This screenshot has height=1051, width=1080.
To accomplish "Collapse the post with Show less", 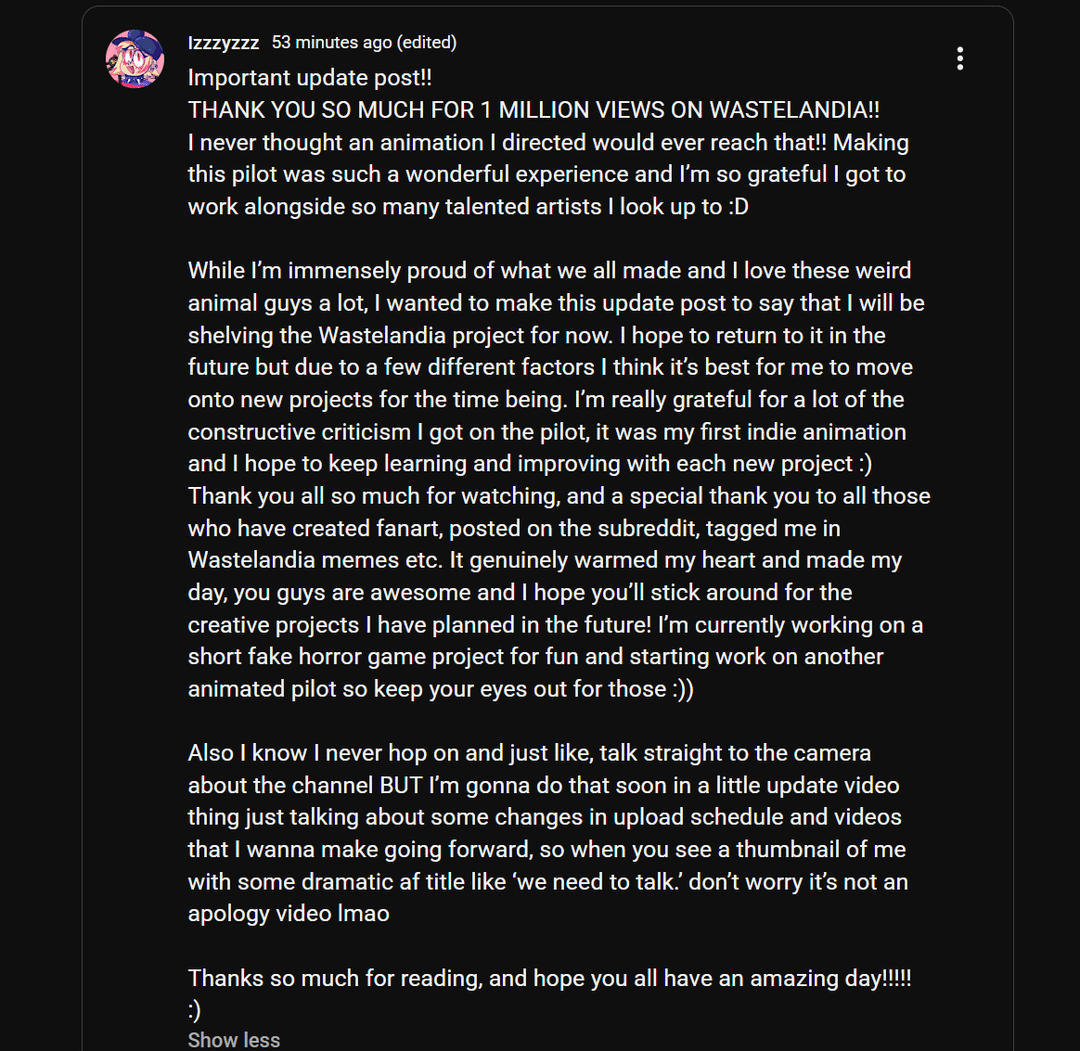I will point(233,1040).
